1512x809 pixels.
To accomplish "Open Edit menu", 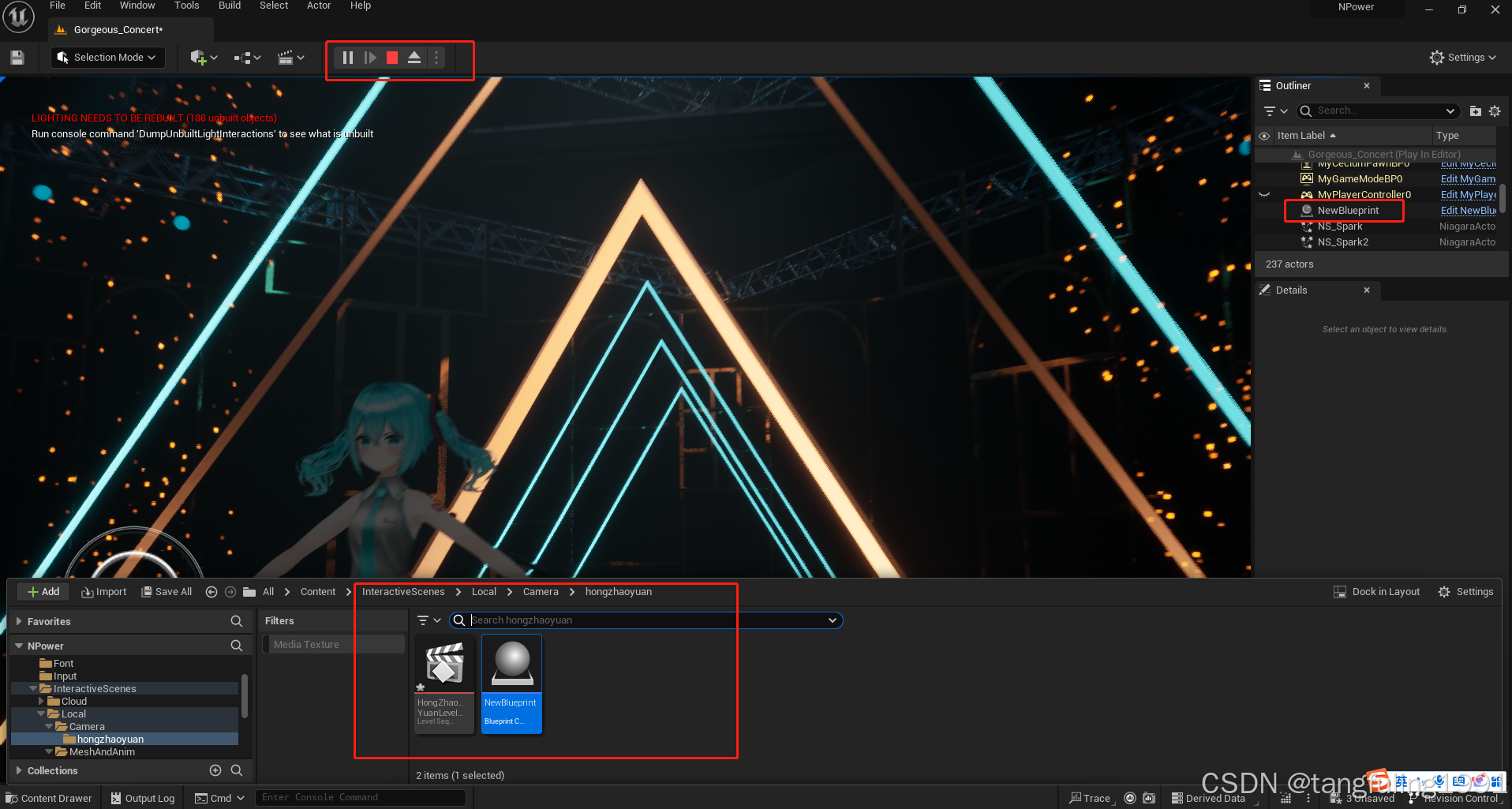I will tap(93, 6).
